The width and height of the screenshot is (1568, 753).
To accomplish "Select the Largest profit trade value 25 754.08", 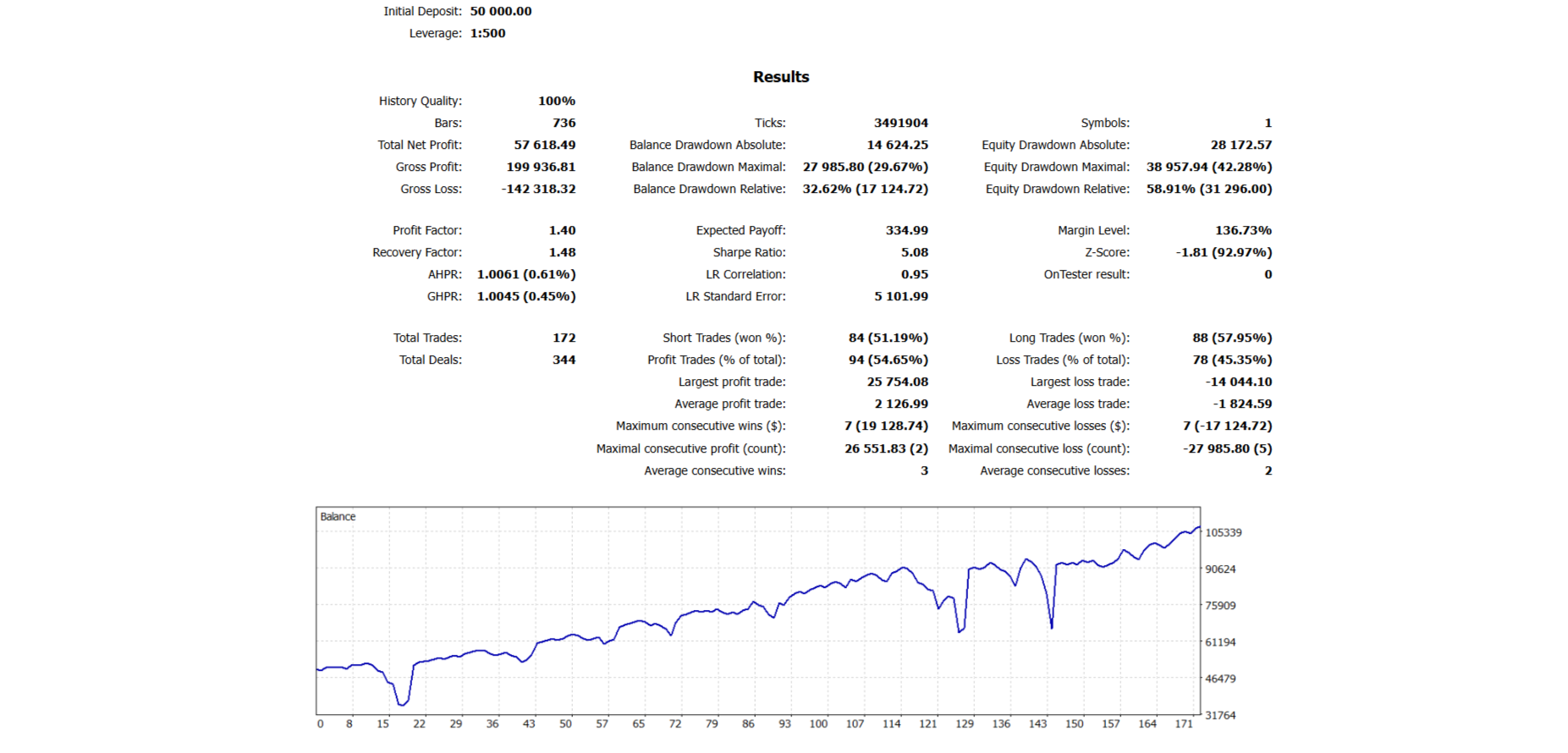I will tap(897, 382).
